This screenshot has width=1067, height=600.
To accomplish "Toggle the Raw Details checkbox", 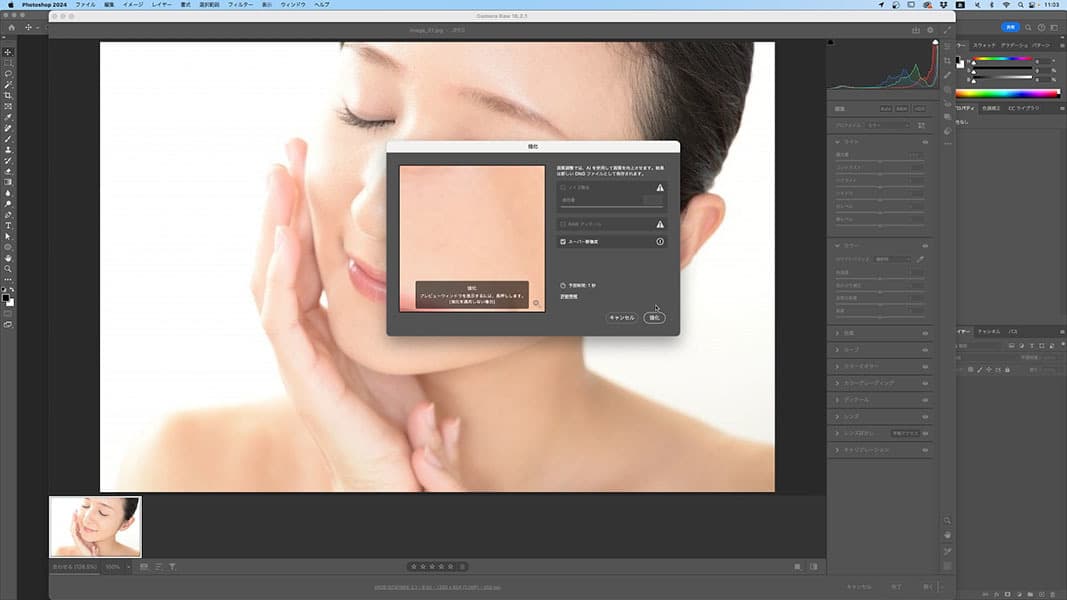I will [563, 224].
